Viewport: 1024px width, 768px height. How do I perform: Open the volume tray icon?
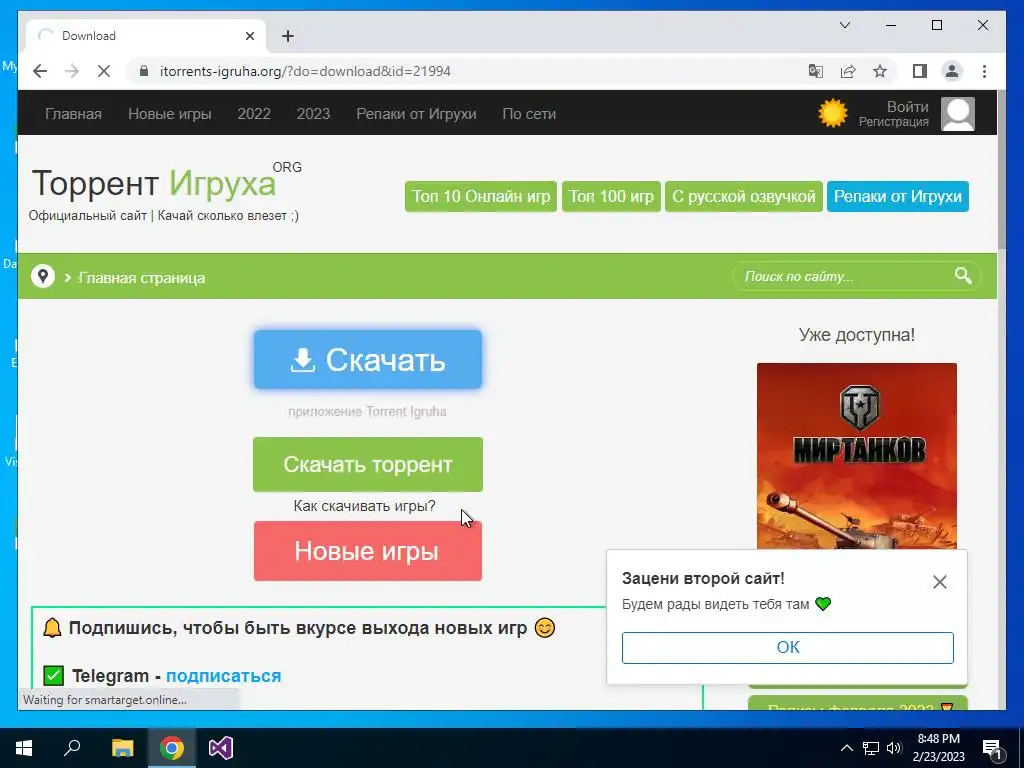(894, 748)
